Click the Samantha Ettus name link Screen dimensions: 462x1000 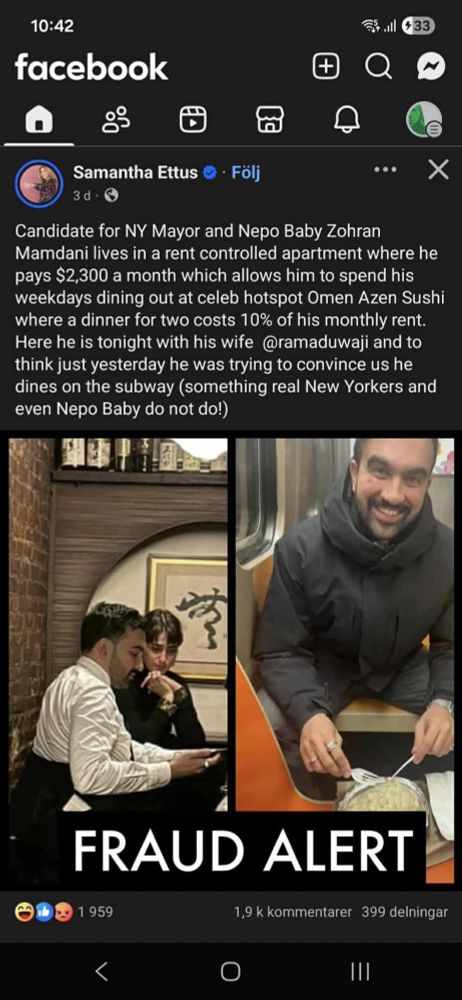point(135,172)
